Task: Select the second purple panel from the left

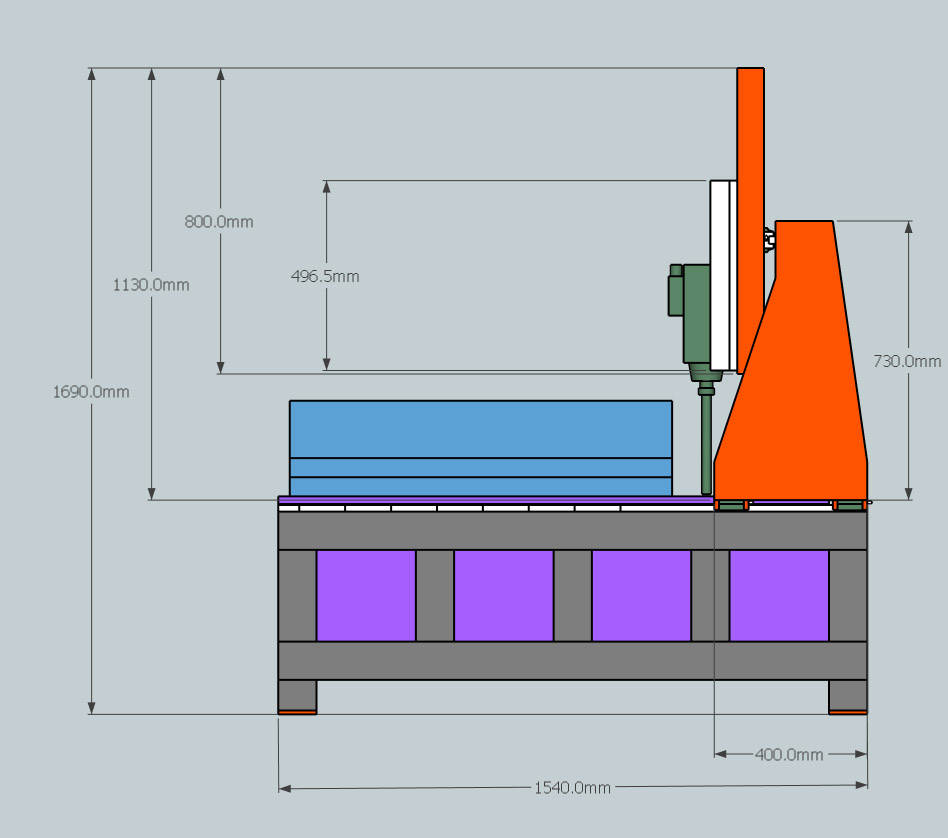Action: click(503, 595)
